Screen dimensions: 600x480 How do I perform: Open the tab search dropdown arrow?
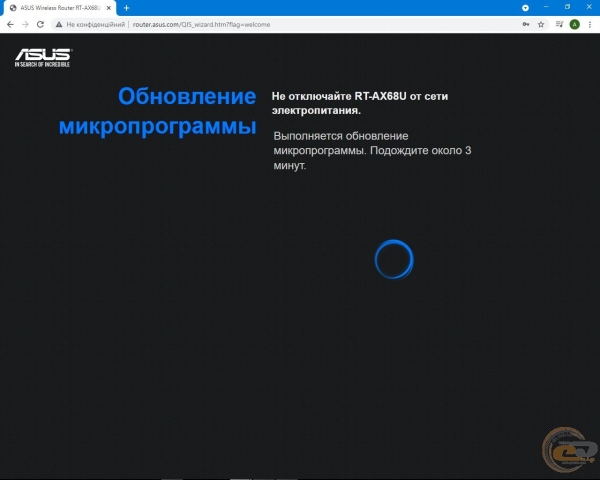point(525,8)
